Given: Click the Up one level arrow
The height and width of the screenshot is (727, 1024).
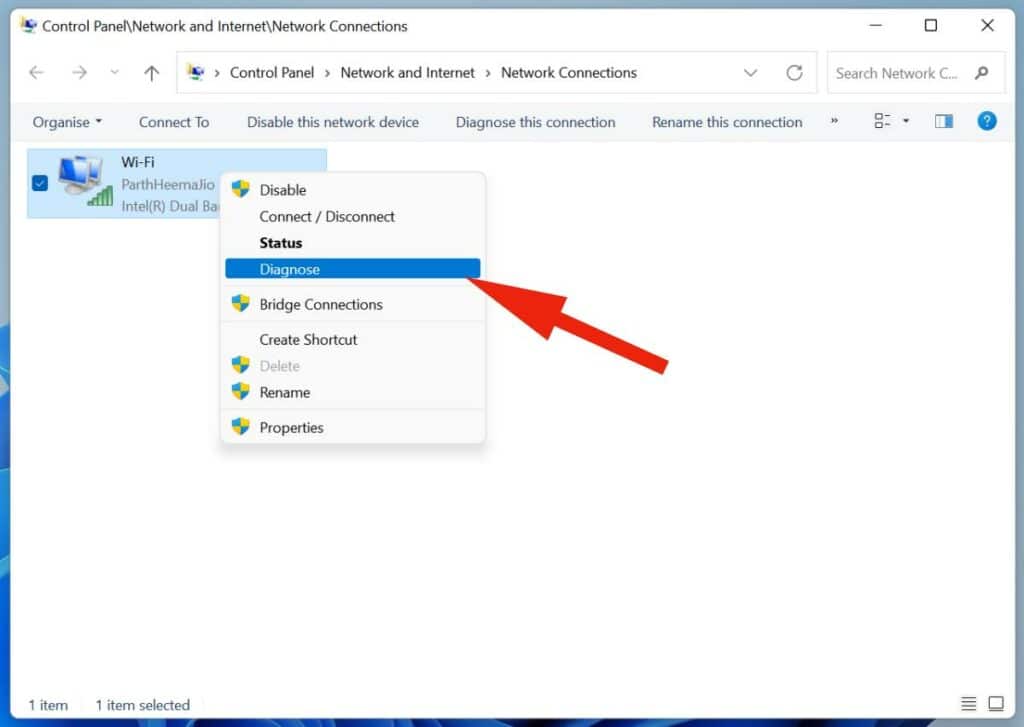Looking at the screenshot, I should point(151,73).
